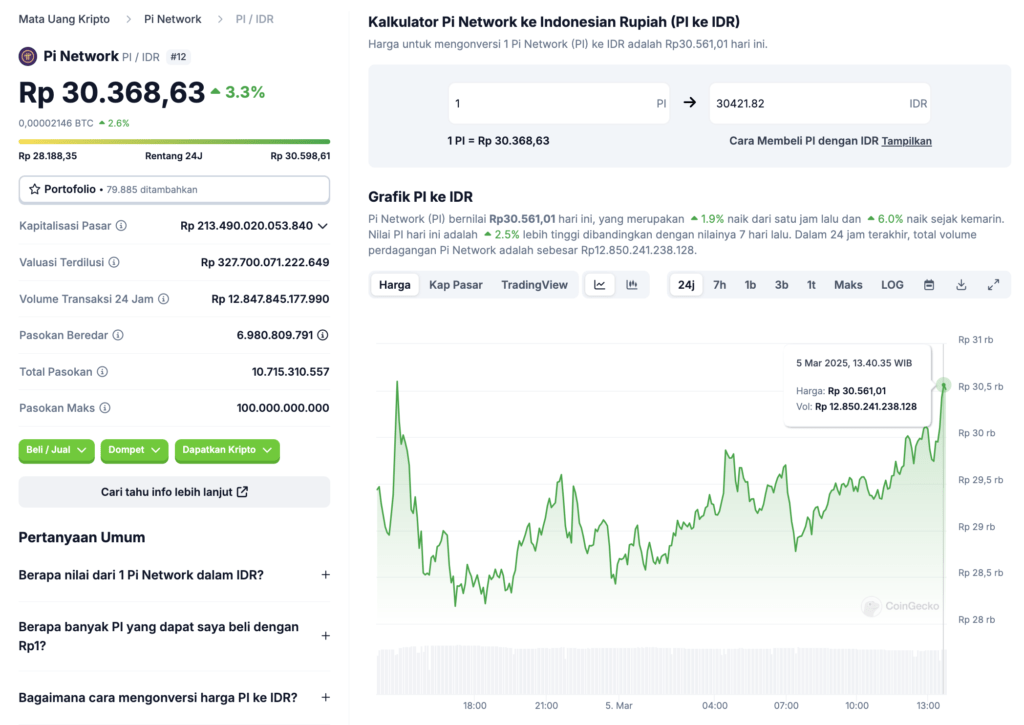Select the 1t time range
The height and width of the screenshot is (725, 1024).
(x=811, y=285)
